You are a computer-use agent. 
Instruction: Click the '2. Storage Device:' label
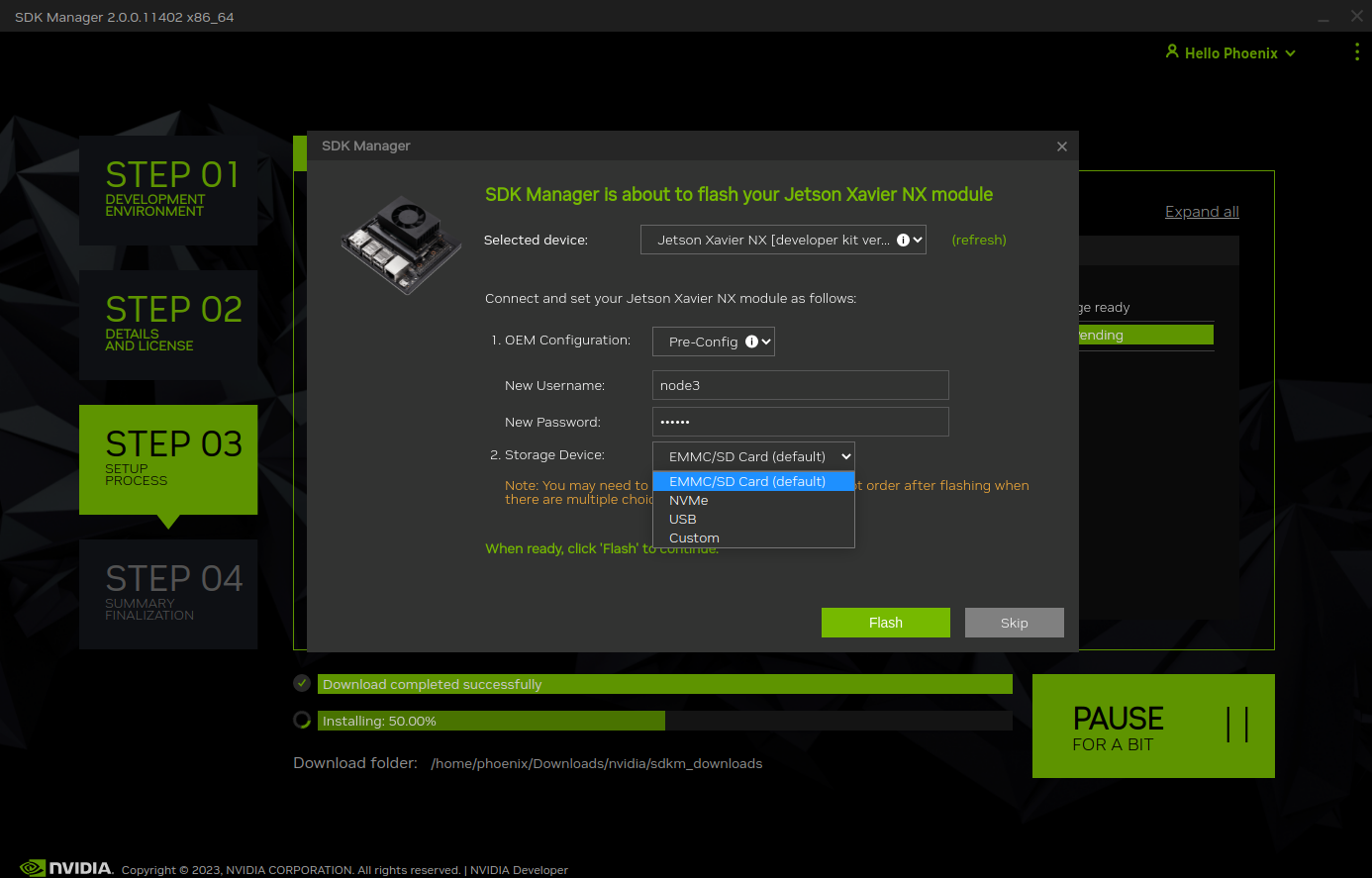coord(547,454)
